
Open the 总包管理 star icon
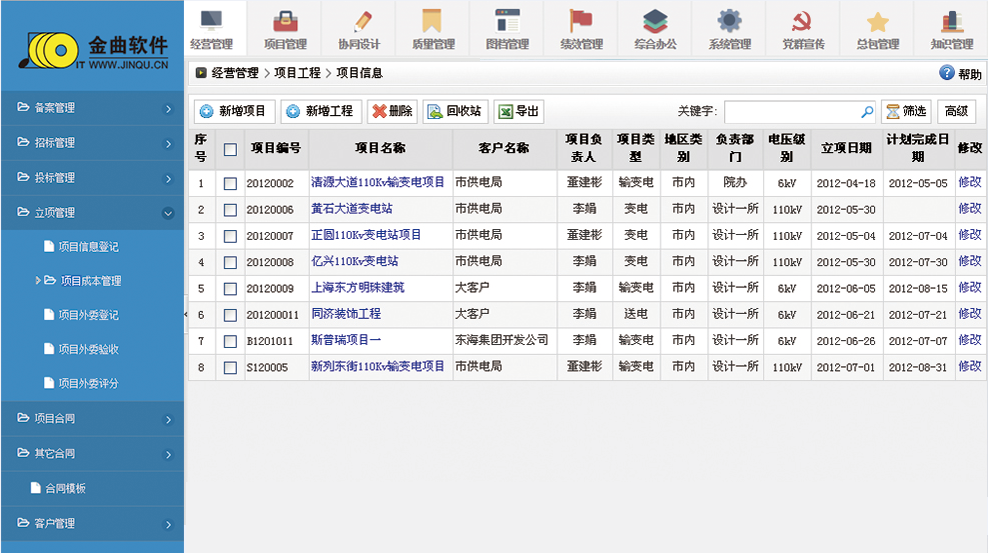coord(877,22)
